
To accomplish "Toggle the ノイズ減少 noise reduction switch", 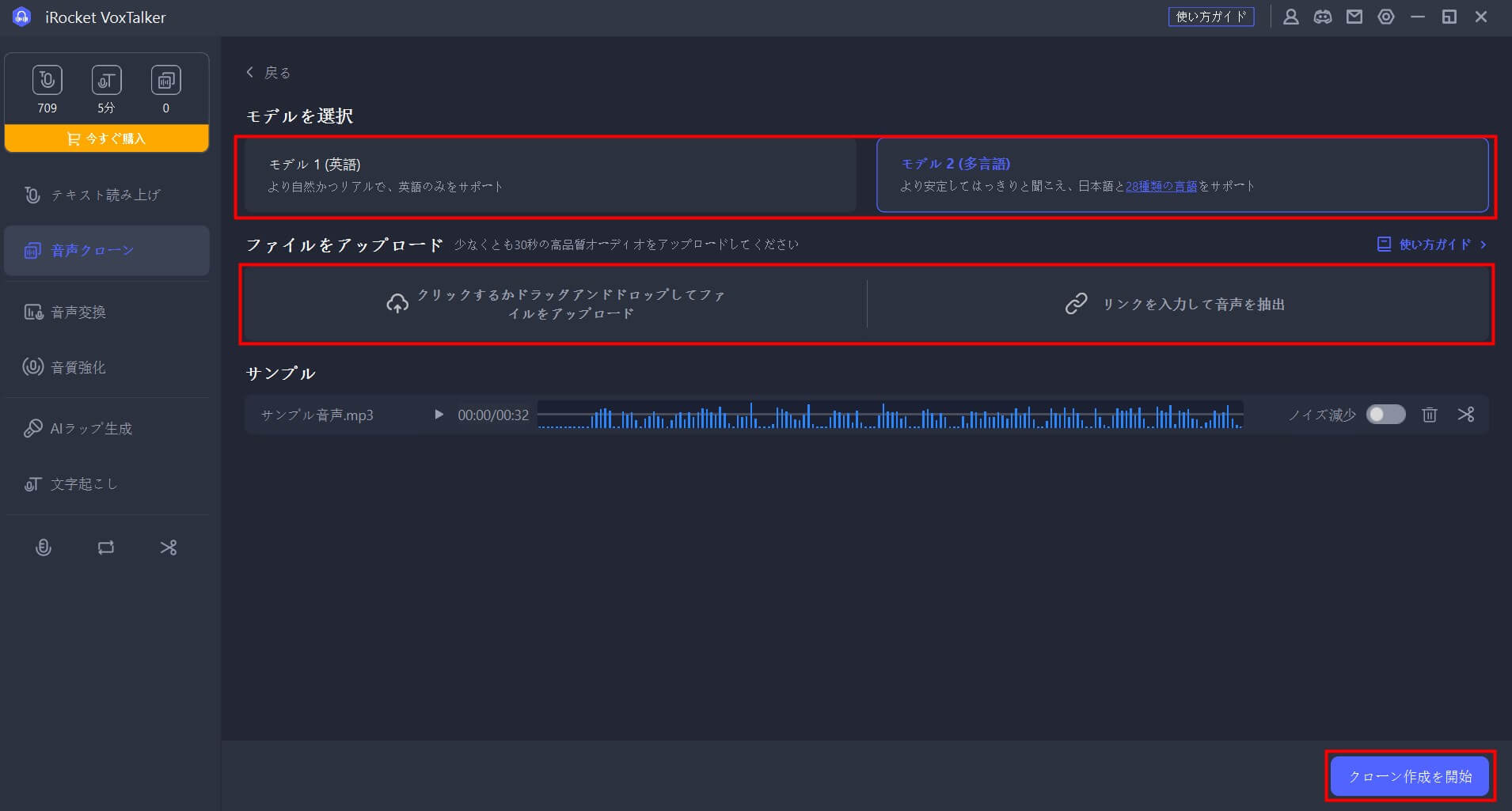I will (x=1385, y=415).
